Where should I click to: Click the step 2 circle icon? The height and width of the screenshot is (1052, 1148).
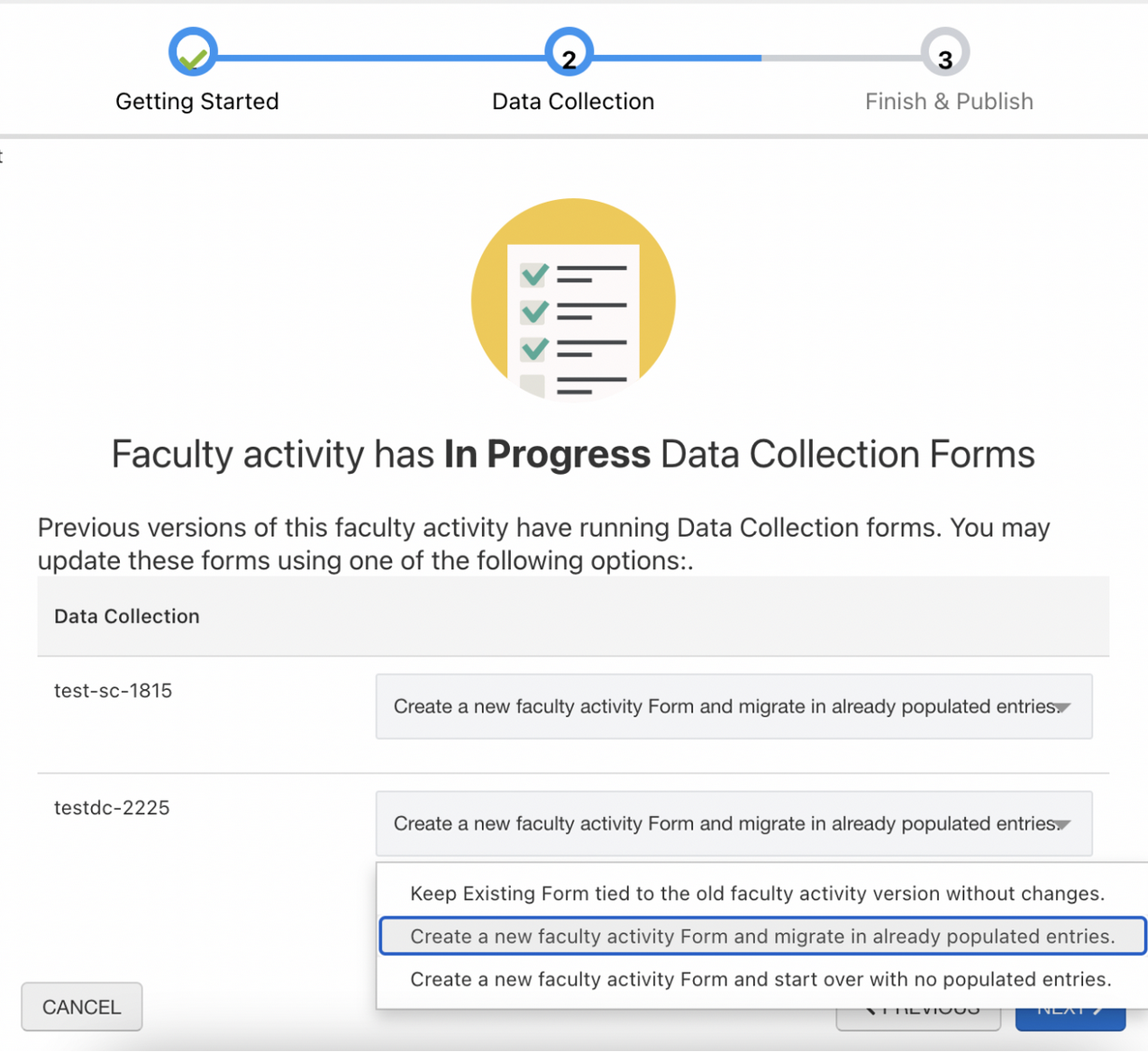569,53
